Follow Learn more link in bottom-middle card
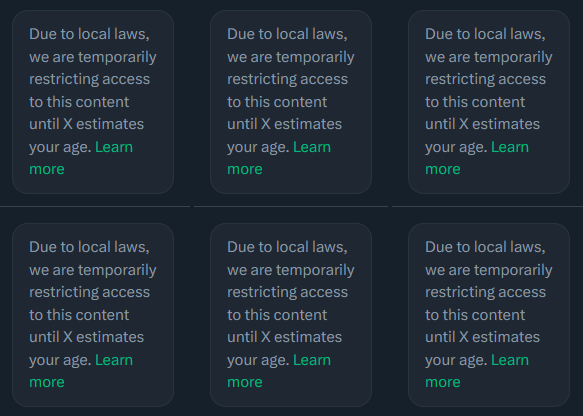Viewport: 583px width, 416px height. click(312, 360)
